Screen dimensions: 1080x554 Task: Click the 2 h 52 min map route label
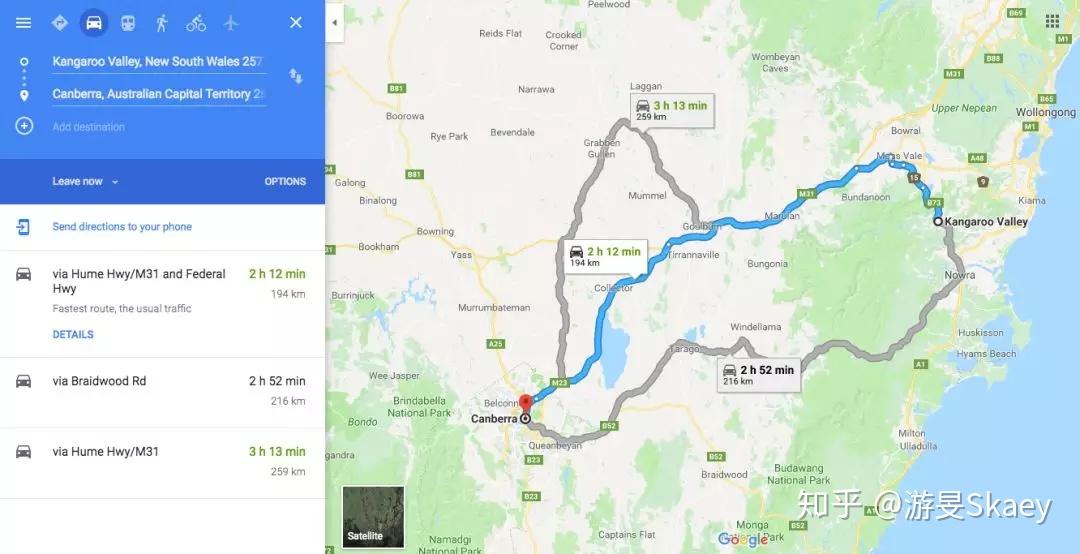[759, 374]
